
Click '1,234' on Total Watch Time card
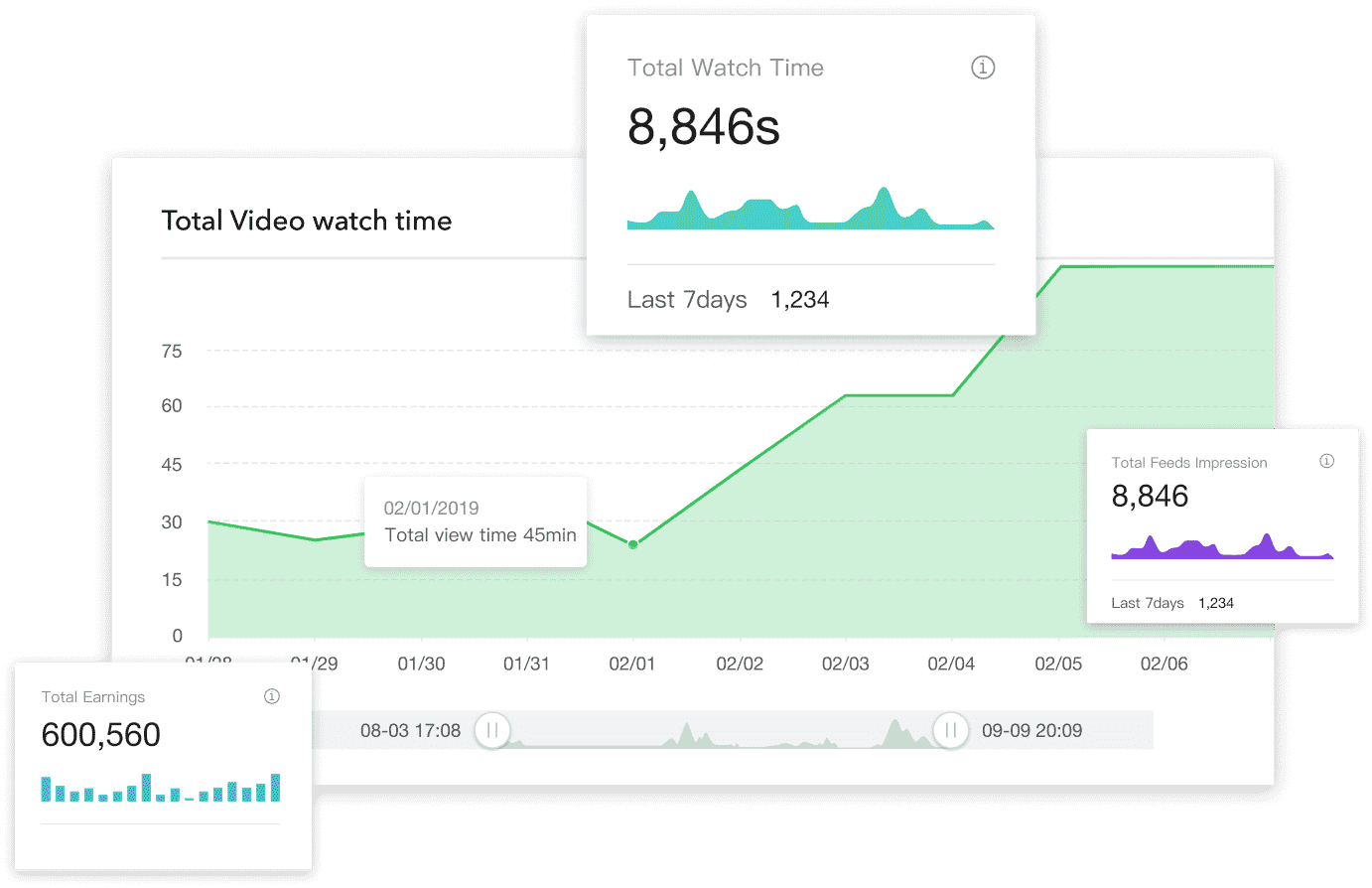(800, 300)
